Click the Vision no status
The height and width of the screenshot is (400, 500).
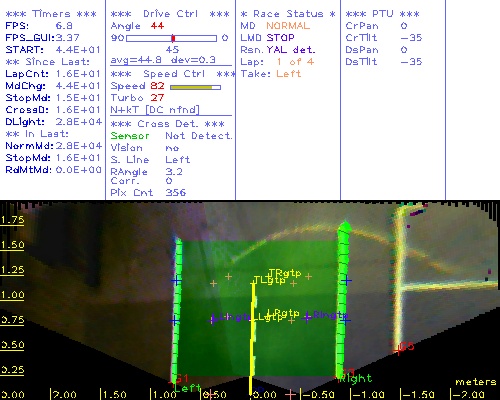(x=145, y=148)
